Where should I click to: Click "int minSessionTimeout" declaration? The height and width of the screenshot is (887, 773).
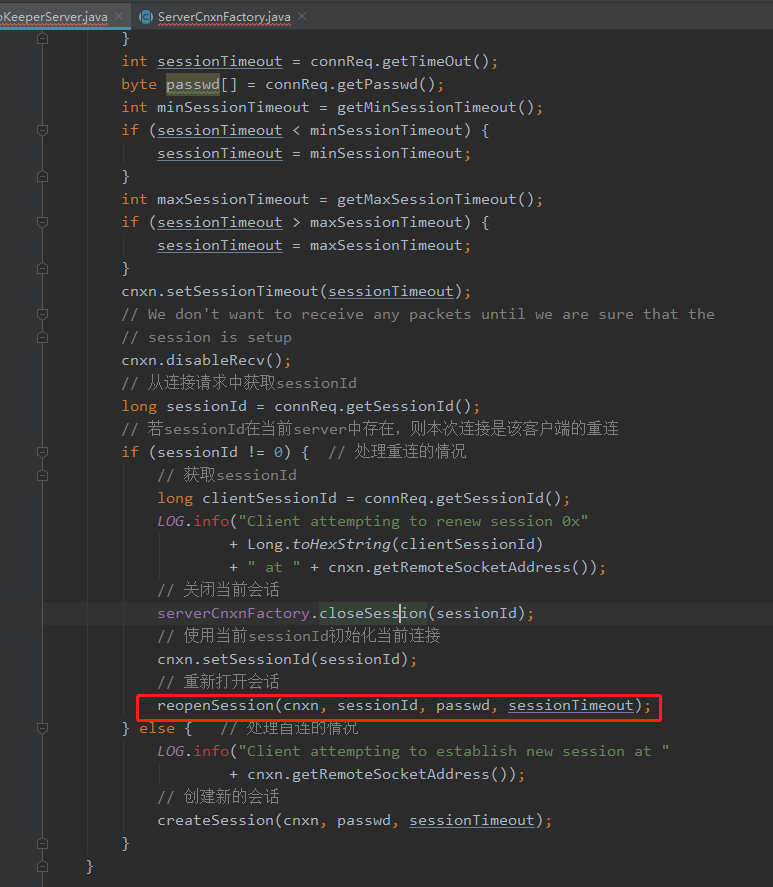[x=216, y=107]
